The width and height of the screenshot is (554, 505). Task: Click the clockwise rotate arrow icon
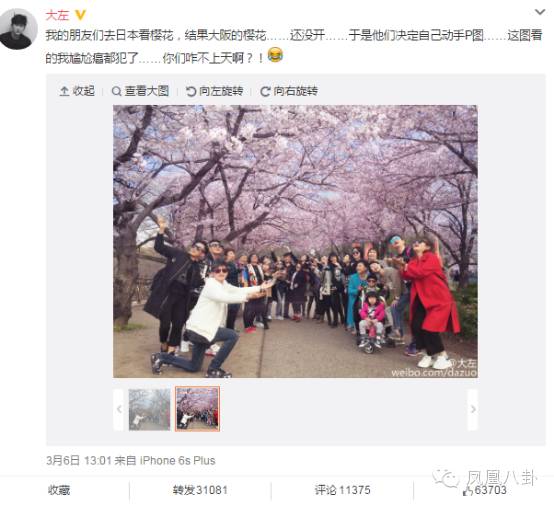click(x=265, y=92)
